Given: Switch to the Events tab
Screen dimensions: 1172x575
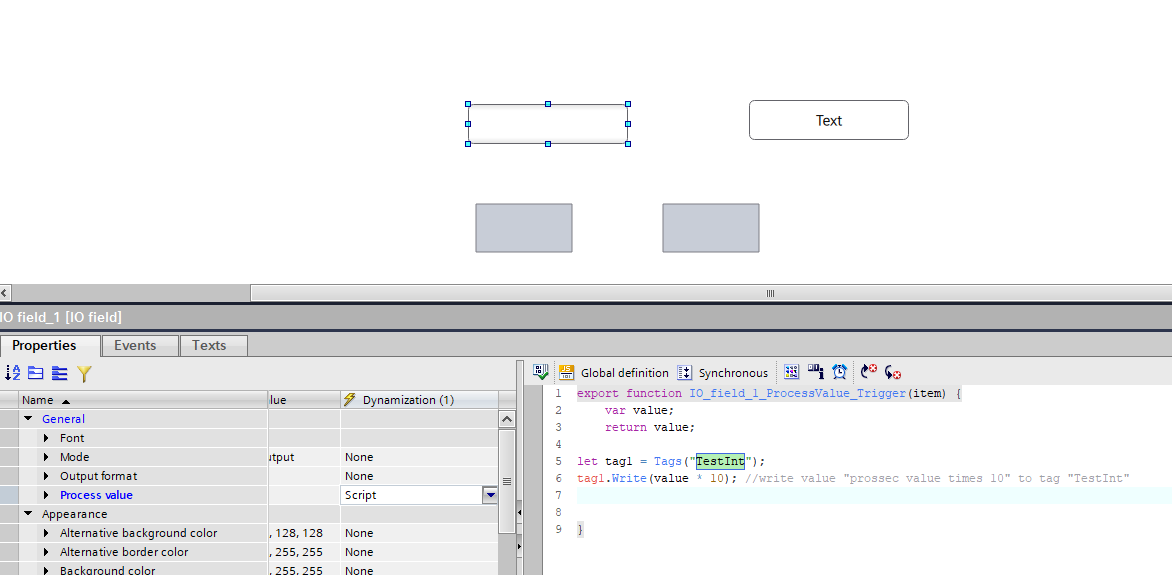Looking at the screenshot, I should [135, 346].
